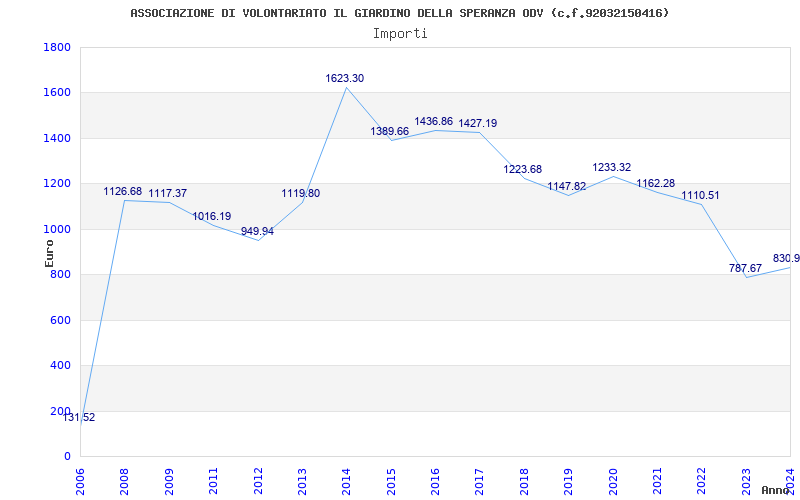
Task: Click the 600 tick on the y-axis
Action: coord(60,320)
